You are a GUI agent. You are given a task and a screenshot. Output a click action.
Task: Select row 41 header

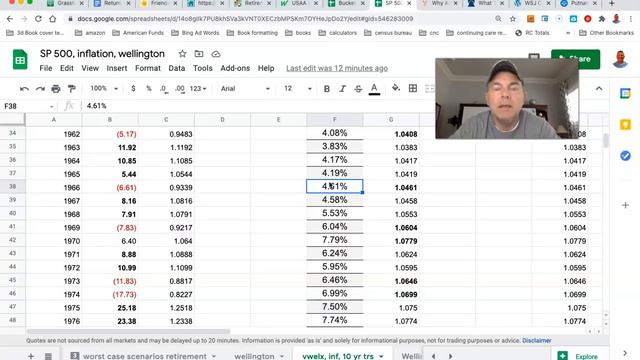pyautogui.click(x=13, y=227)
